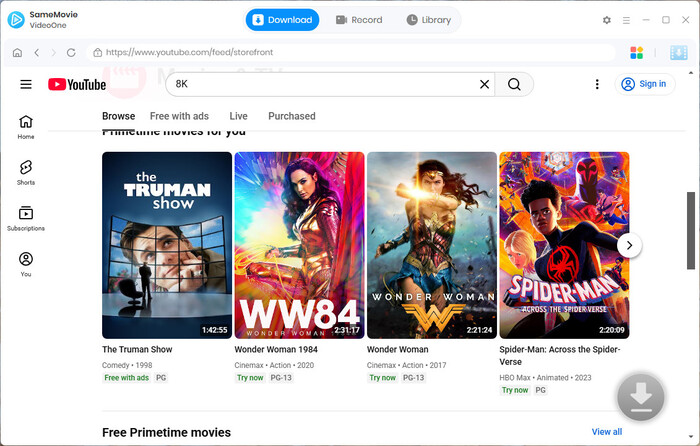Open Wonder Woman 1984 poster

[x=299, y=245]
